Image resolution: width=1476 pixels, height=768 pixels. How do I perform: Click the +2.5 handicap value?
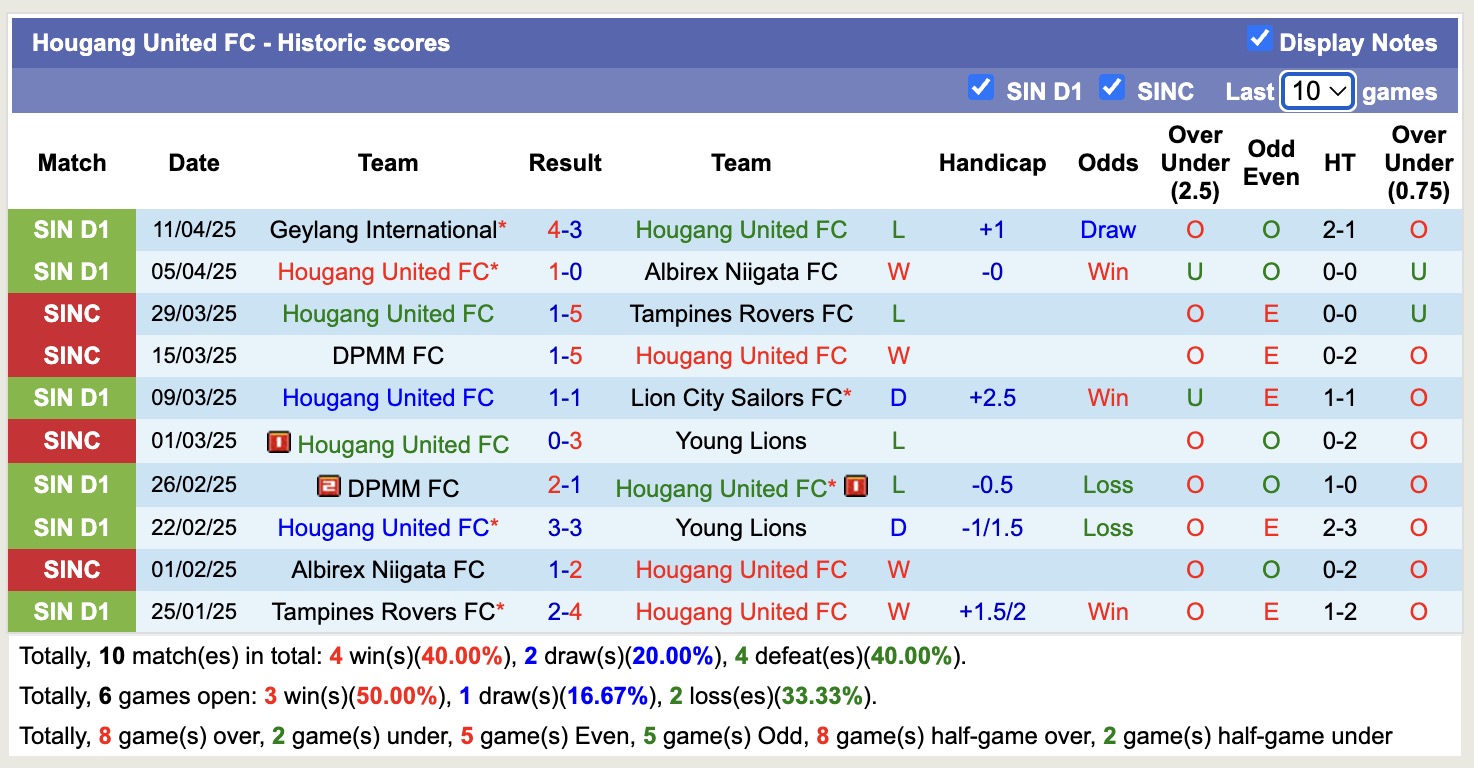[992, 398]
